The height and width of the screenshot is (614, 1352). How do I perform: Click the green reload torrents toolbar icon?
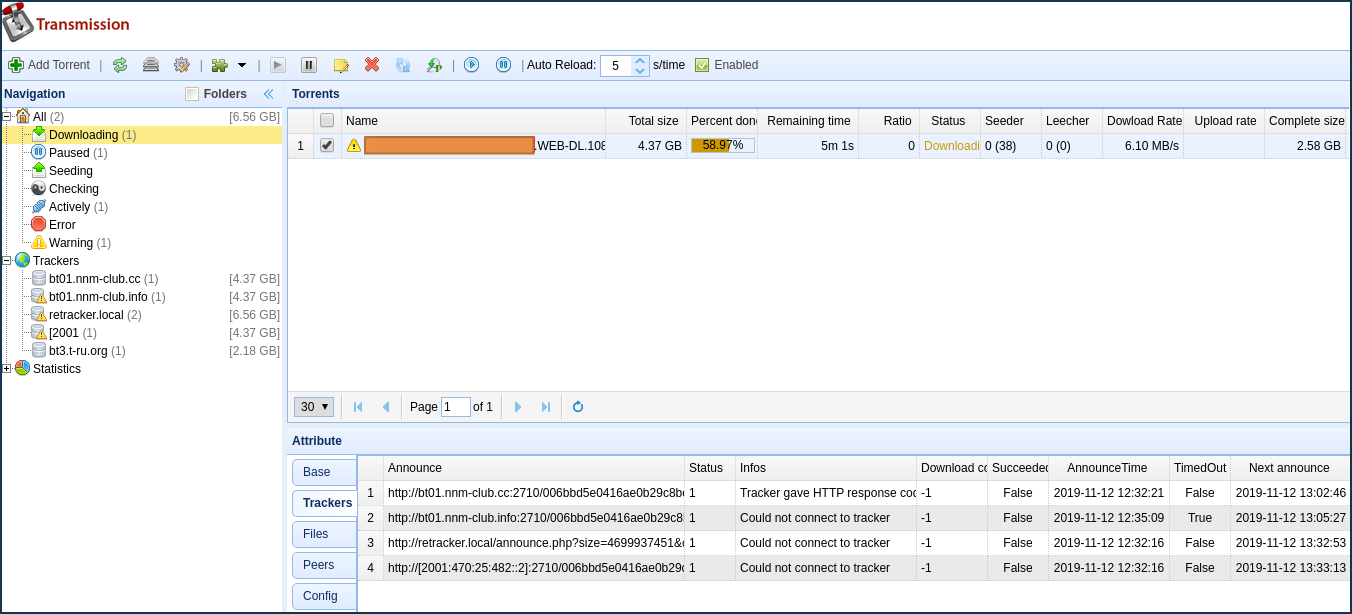pyautogui.click(x=120, y=65)
